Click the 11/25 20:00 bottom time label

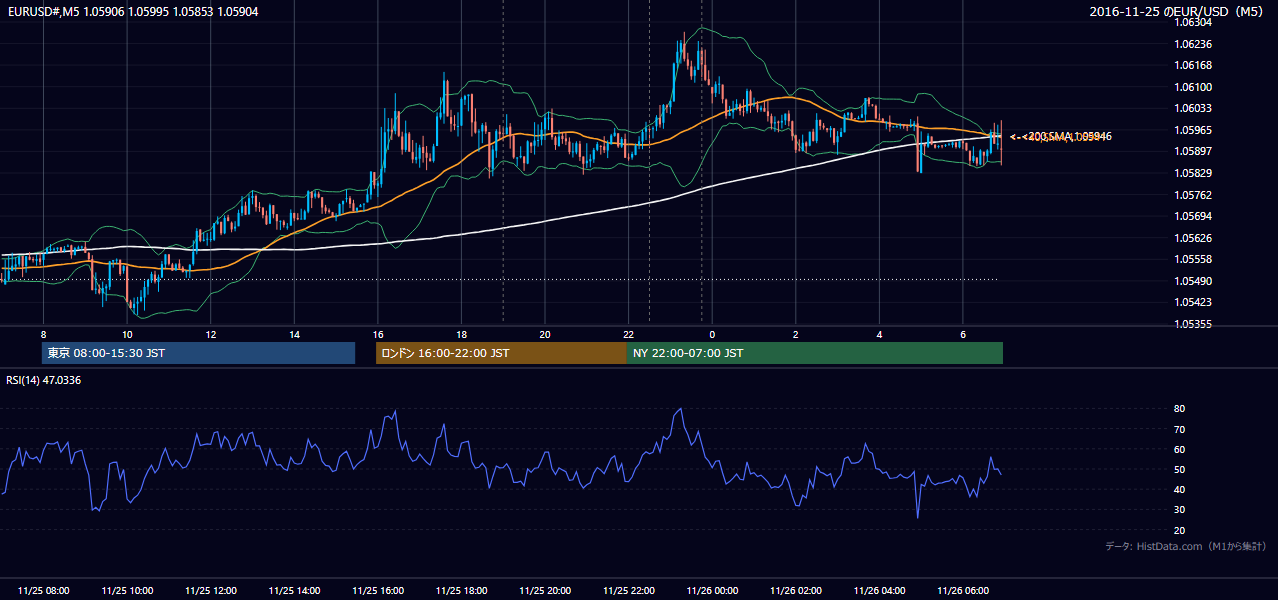click(x=545, y=591)
